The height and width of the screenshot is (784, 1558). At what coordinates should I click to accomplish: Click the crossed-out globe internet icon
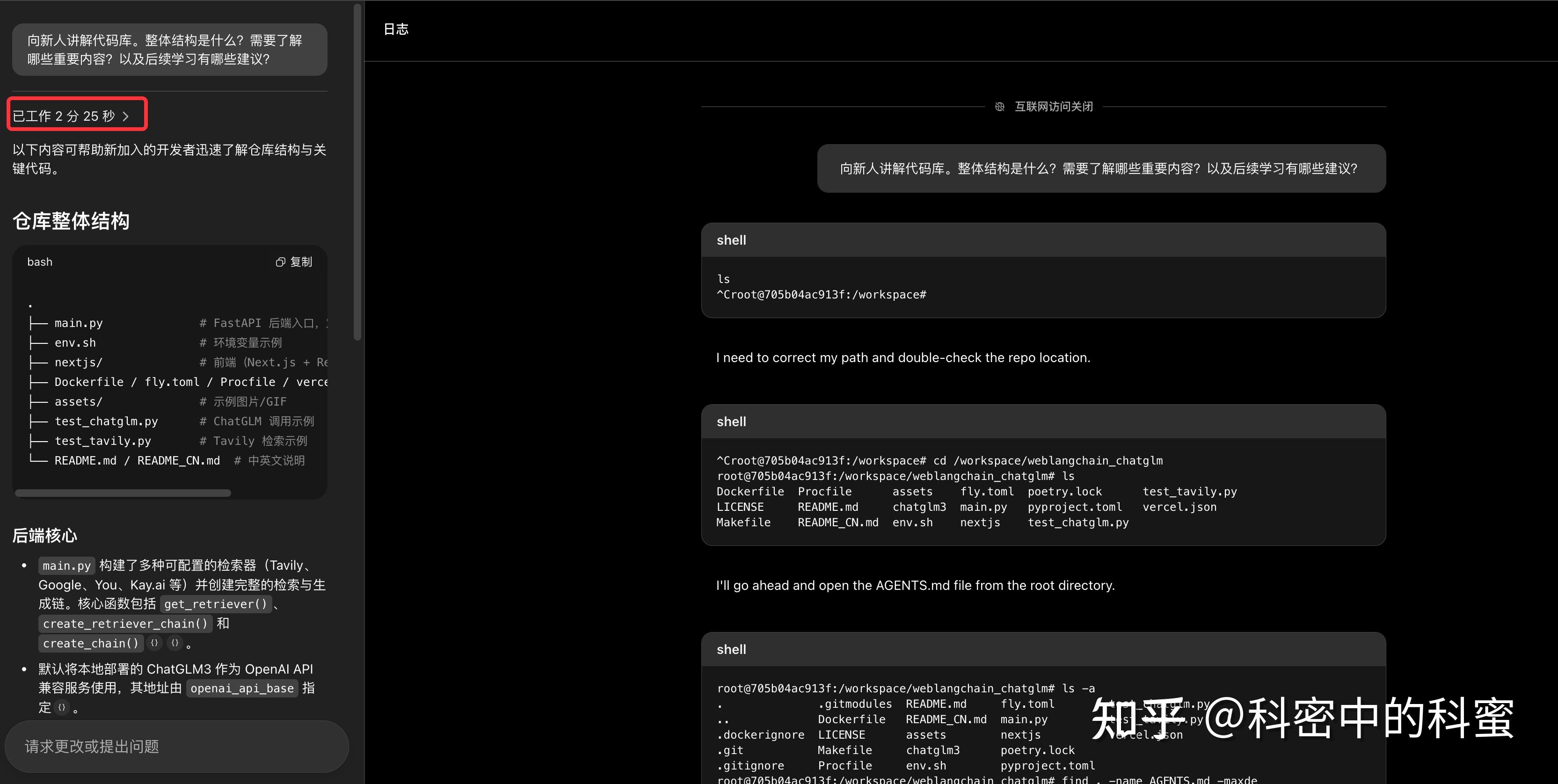pos(1001,106)
